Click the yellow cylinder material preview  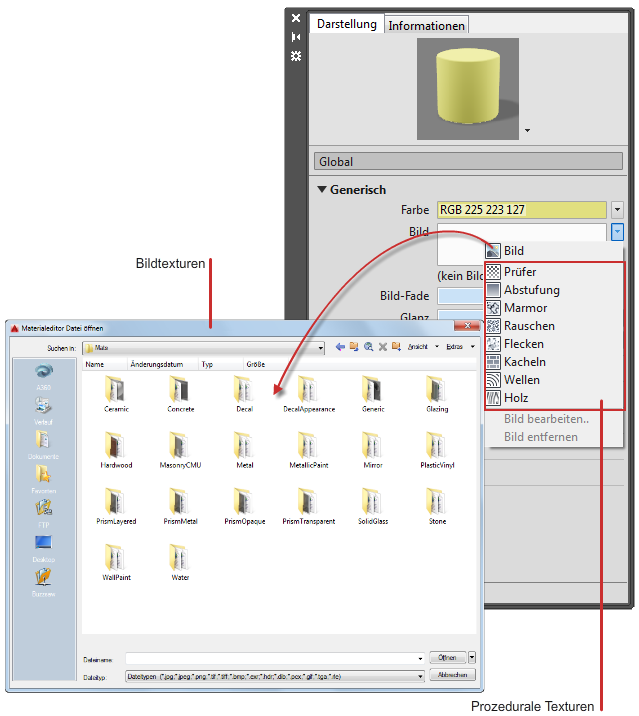tap(468, 89)
